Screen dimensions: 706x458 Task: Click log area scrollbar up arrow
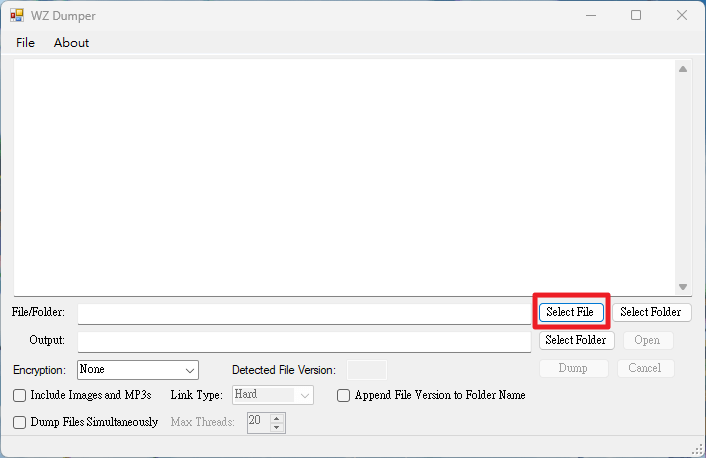(x=683, y=69)
